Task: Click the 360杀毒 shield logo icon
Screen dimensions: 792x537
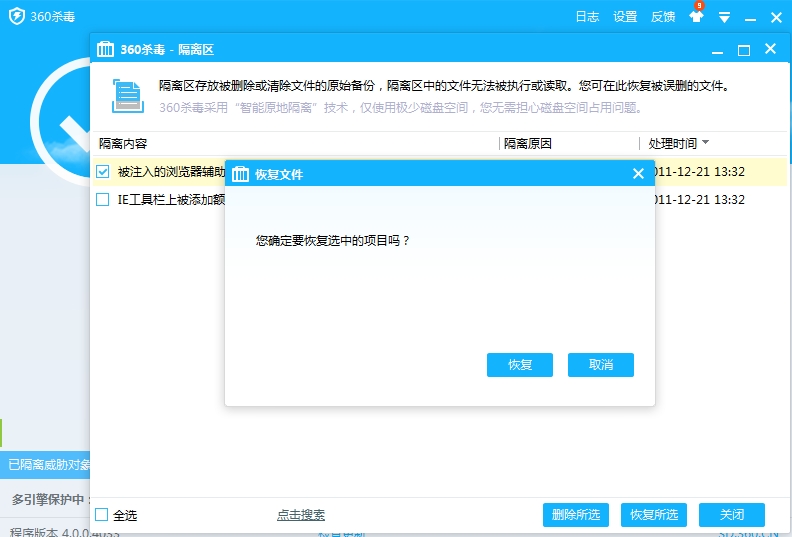Action: click(17, 16)
